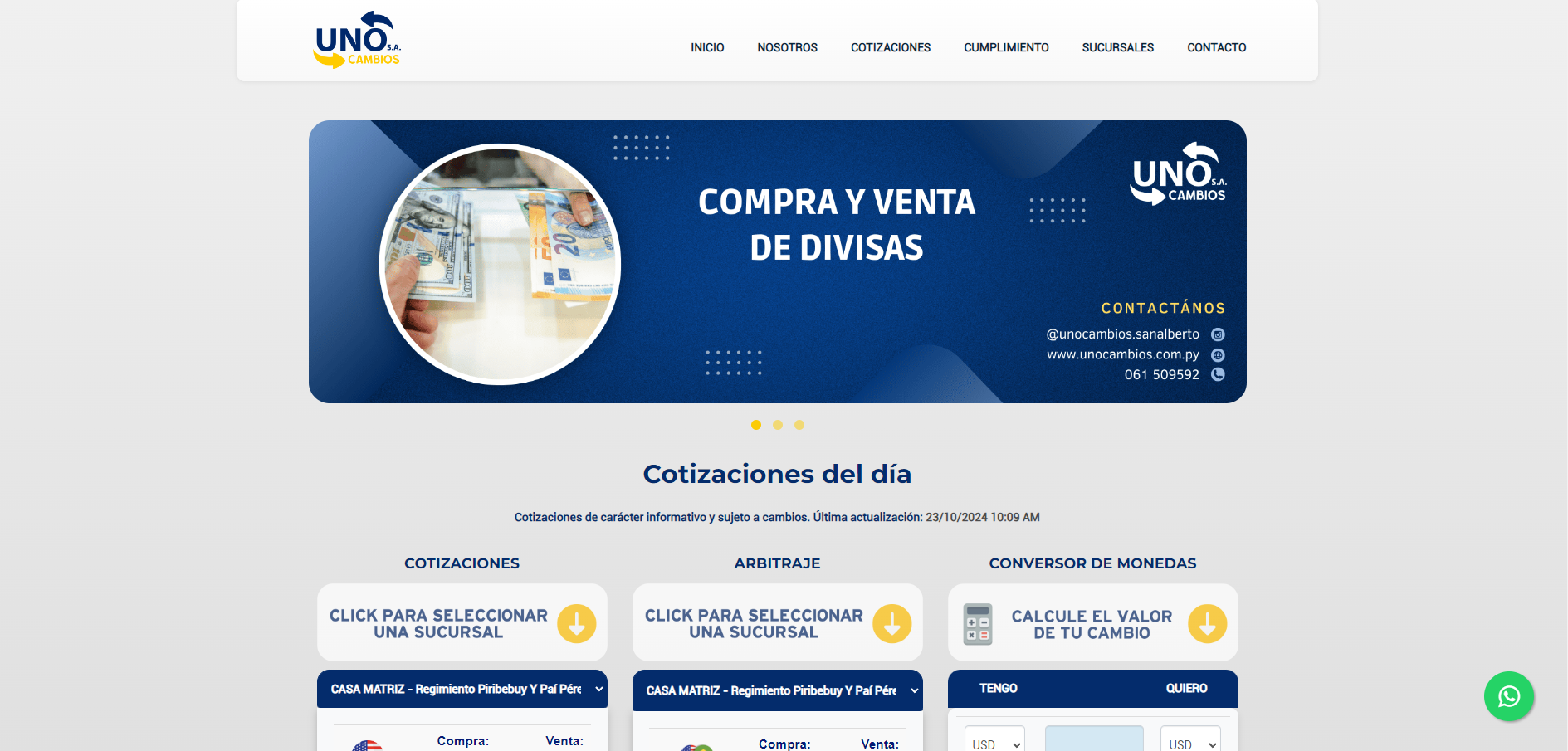Click the UNO Cambios logo in header

(x=357, y=40)
